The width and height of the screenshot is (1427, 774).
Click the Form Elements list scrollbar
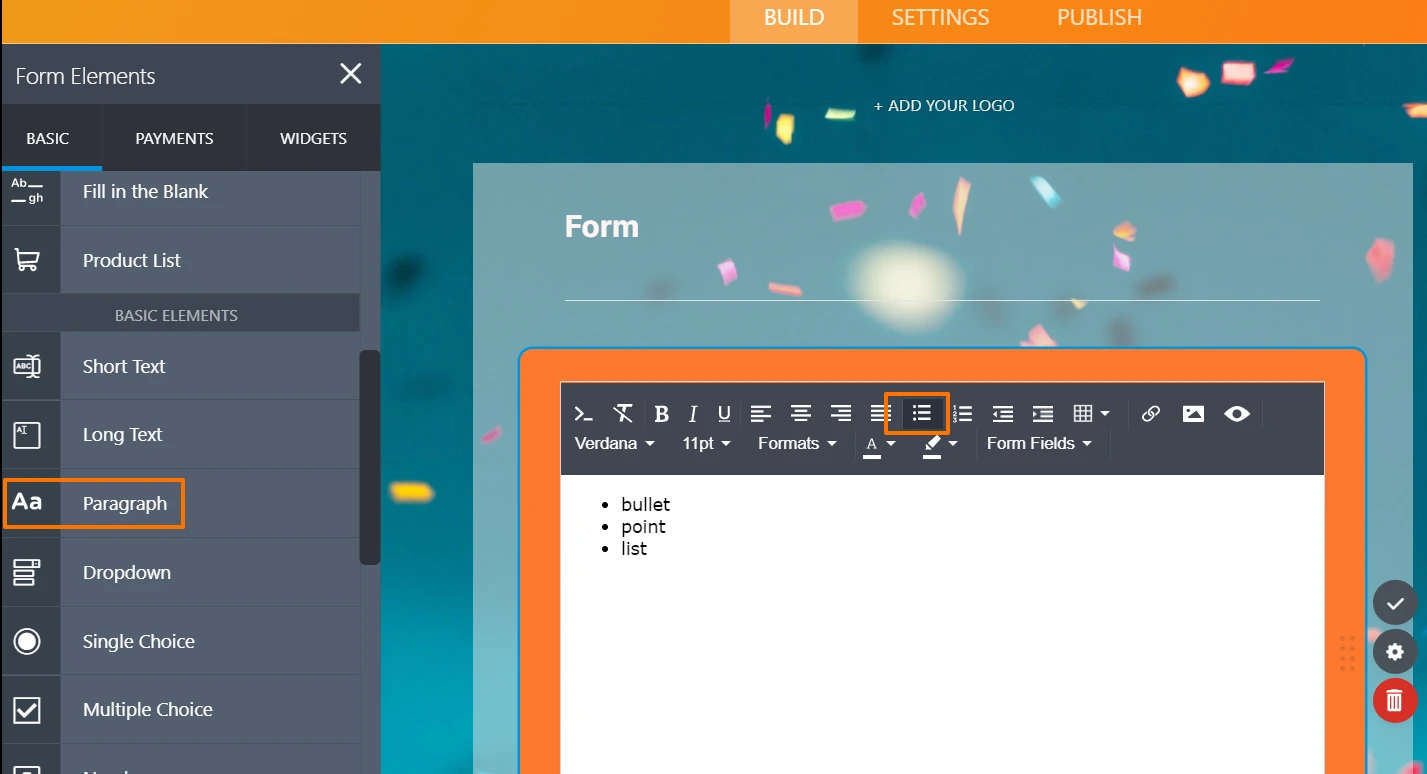[370, 456]
